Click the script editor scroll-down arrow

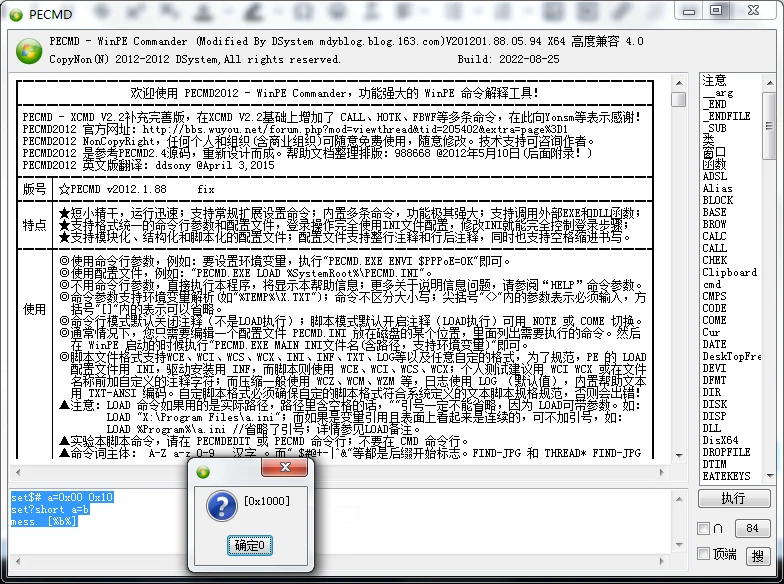tap(678, 544)
